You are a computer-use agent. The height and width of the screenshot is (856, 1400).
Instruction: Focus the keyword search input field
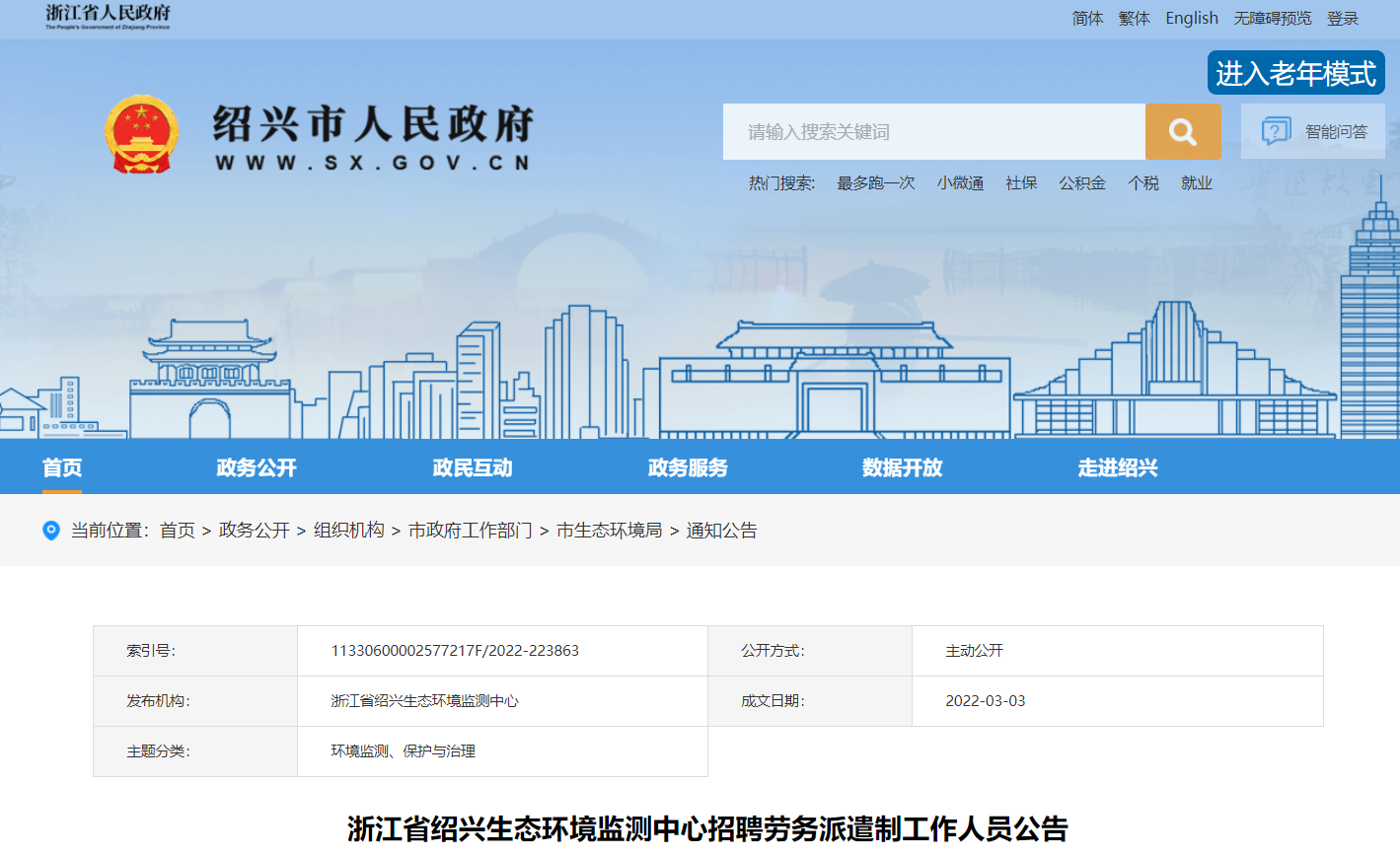click(933, 132)
